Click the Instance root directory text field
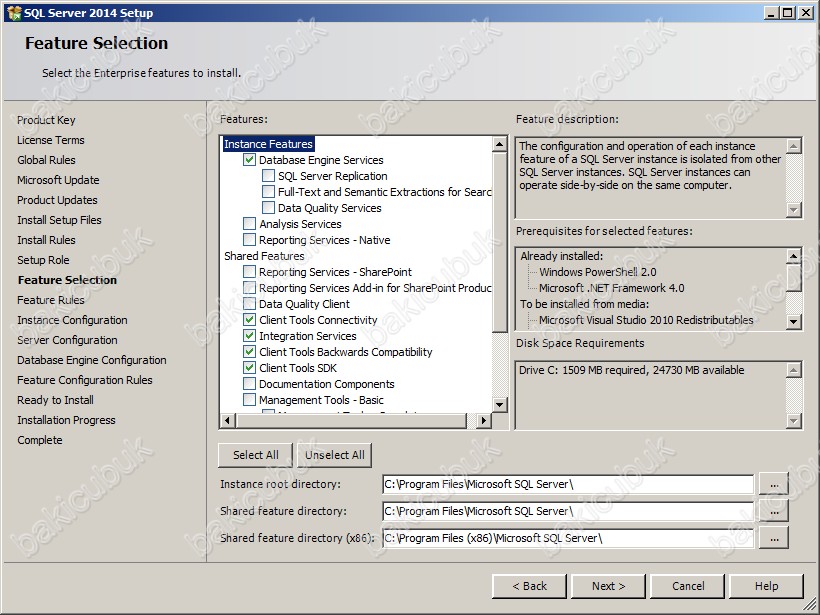 point(568,484)
